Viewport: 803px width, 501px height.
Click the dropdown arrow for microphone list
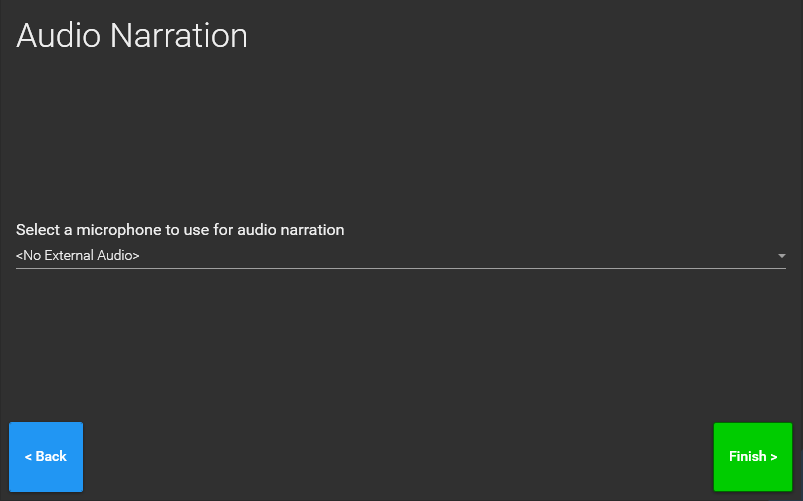point(781,256)
